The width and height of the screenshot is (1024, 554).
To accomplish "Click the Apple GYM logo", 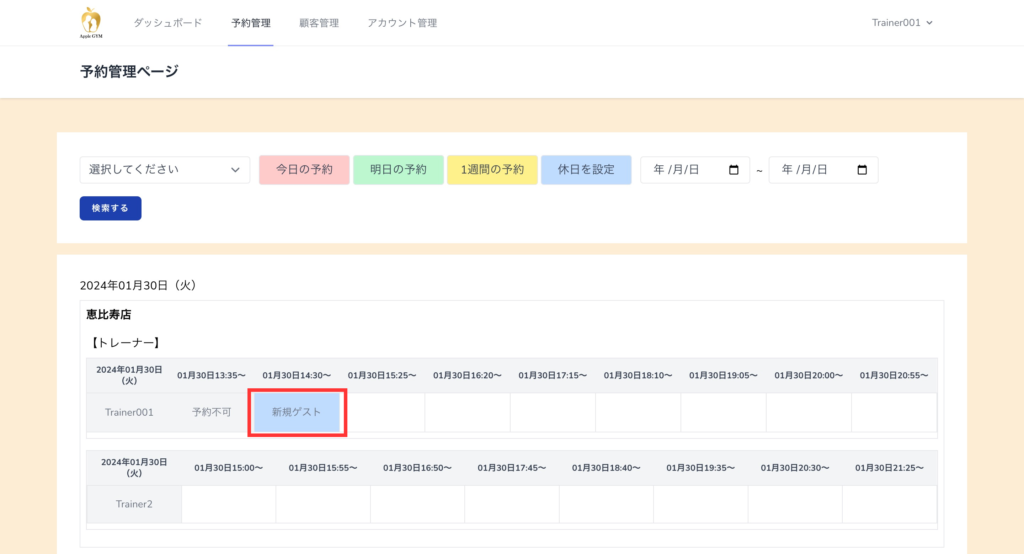I will (x=91, y=22).
